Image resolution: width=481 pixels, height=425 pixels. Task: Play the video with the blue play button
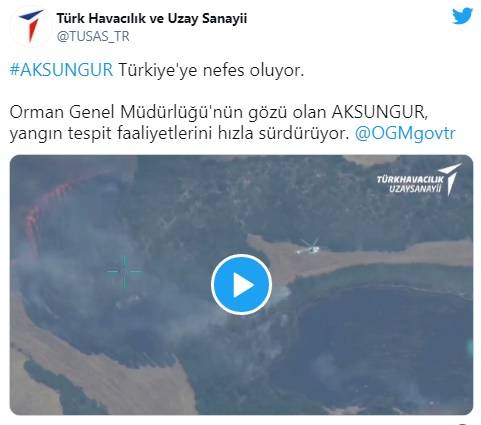tap(241, 285)
